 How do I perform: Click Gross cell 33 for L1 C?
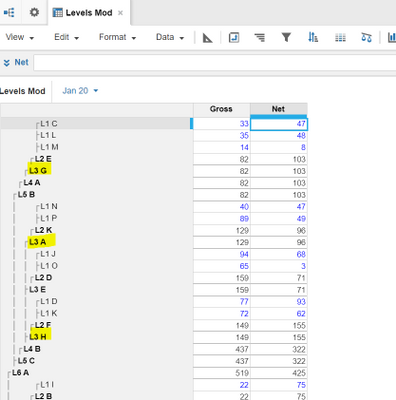[x=222, y=124]
